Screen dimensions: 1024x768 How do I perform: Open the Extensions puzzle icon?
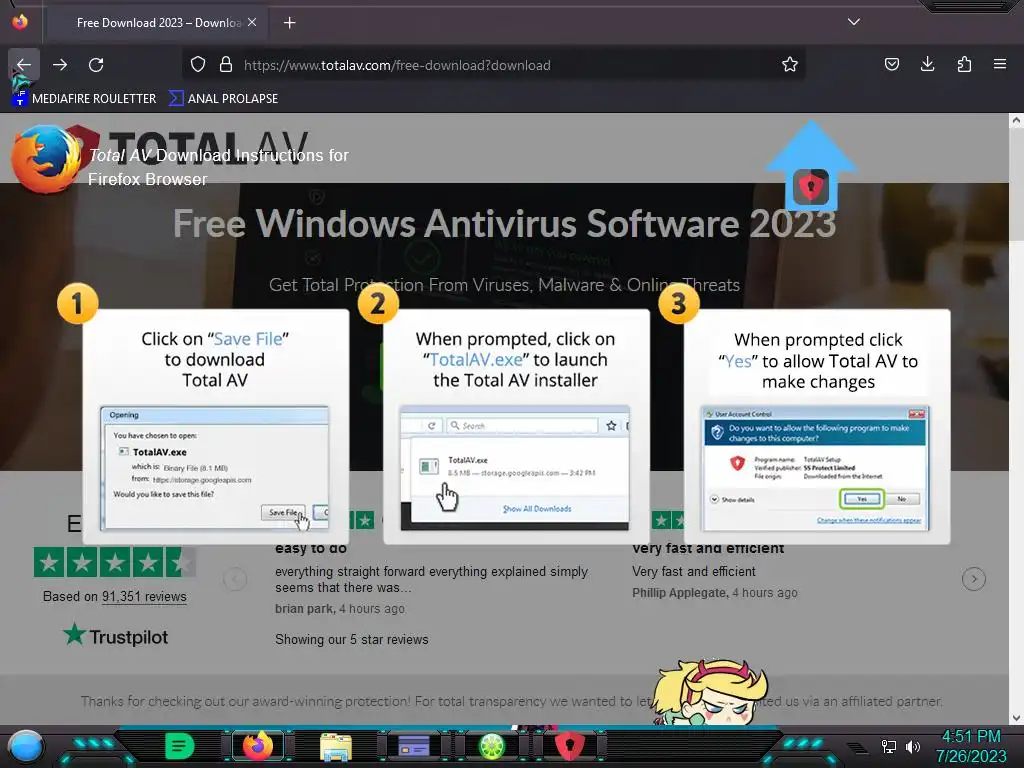(964, 64)
